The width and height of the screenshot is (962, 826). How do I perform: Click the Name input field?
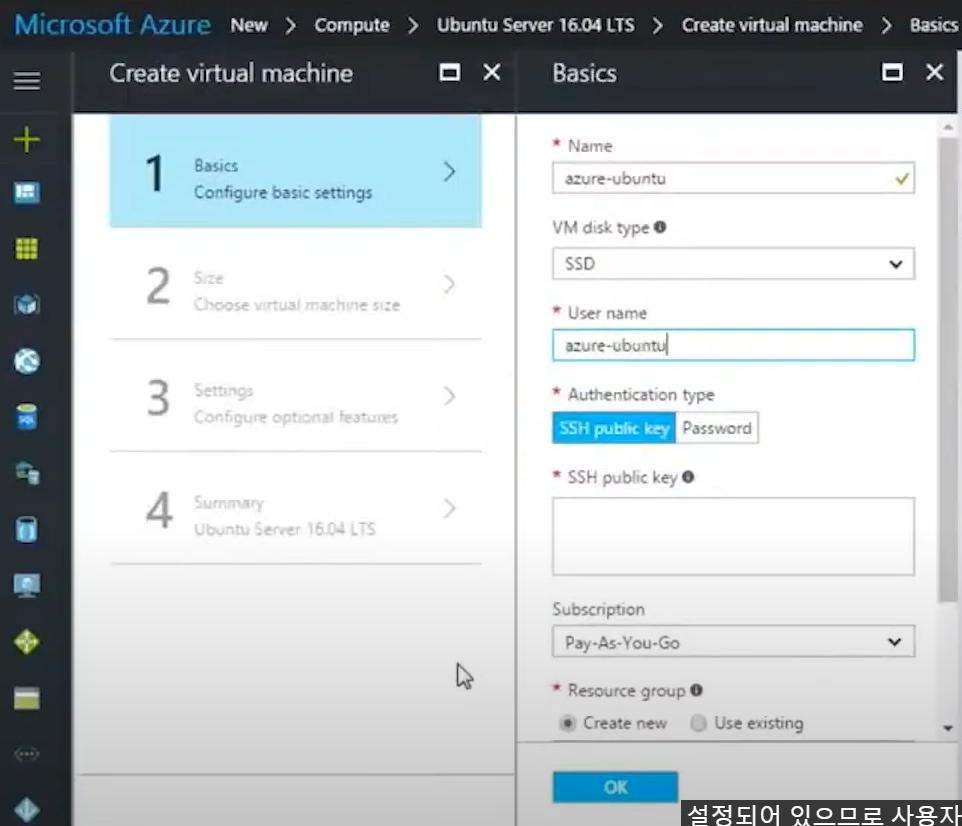pos(733,178)
